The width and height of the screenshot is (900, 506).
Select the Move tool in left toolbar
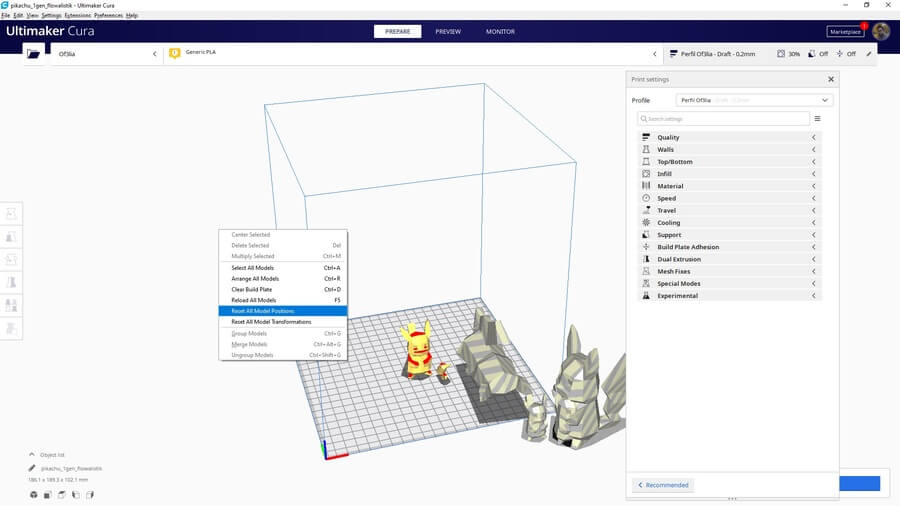coord(11,213)
